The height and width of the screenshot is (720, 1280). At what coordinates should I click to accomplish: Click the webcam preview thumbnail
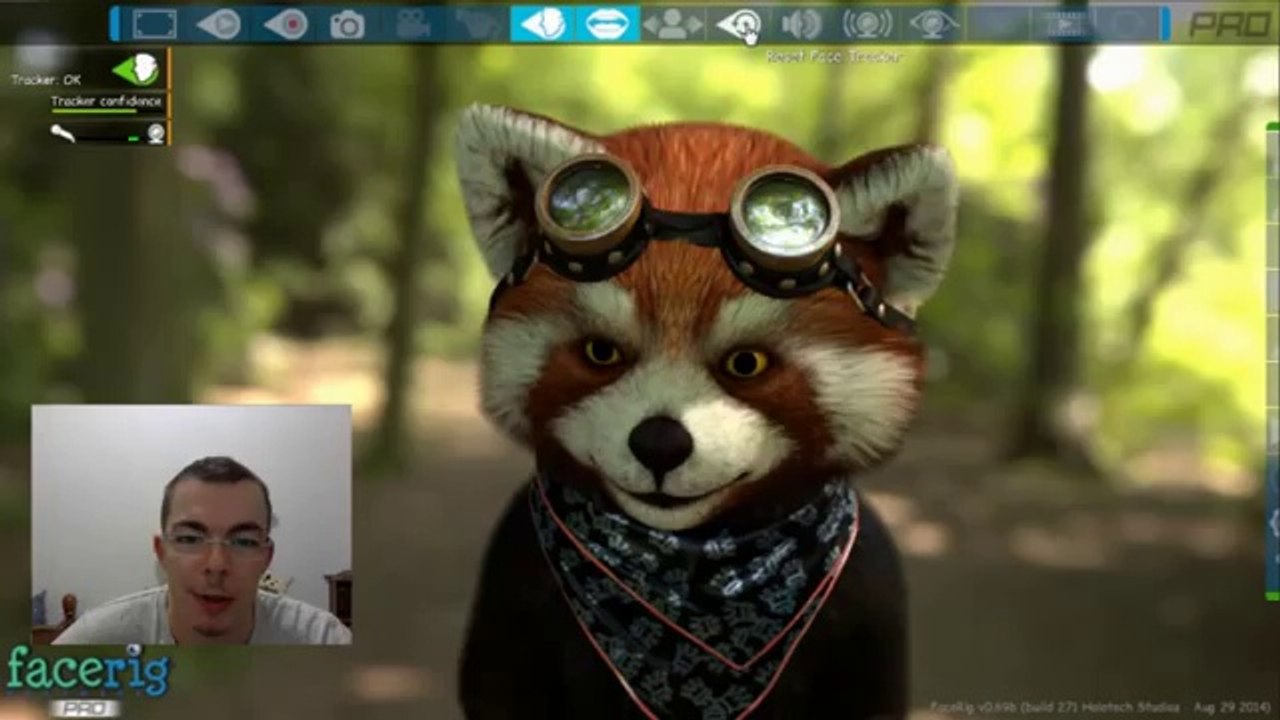tap(191, 524)
